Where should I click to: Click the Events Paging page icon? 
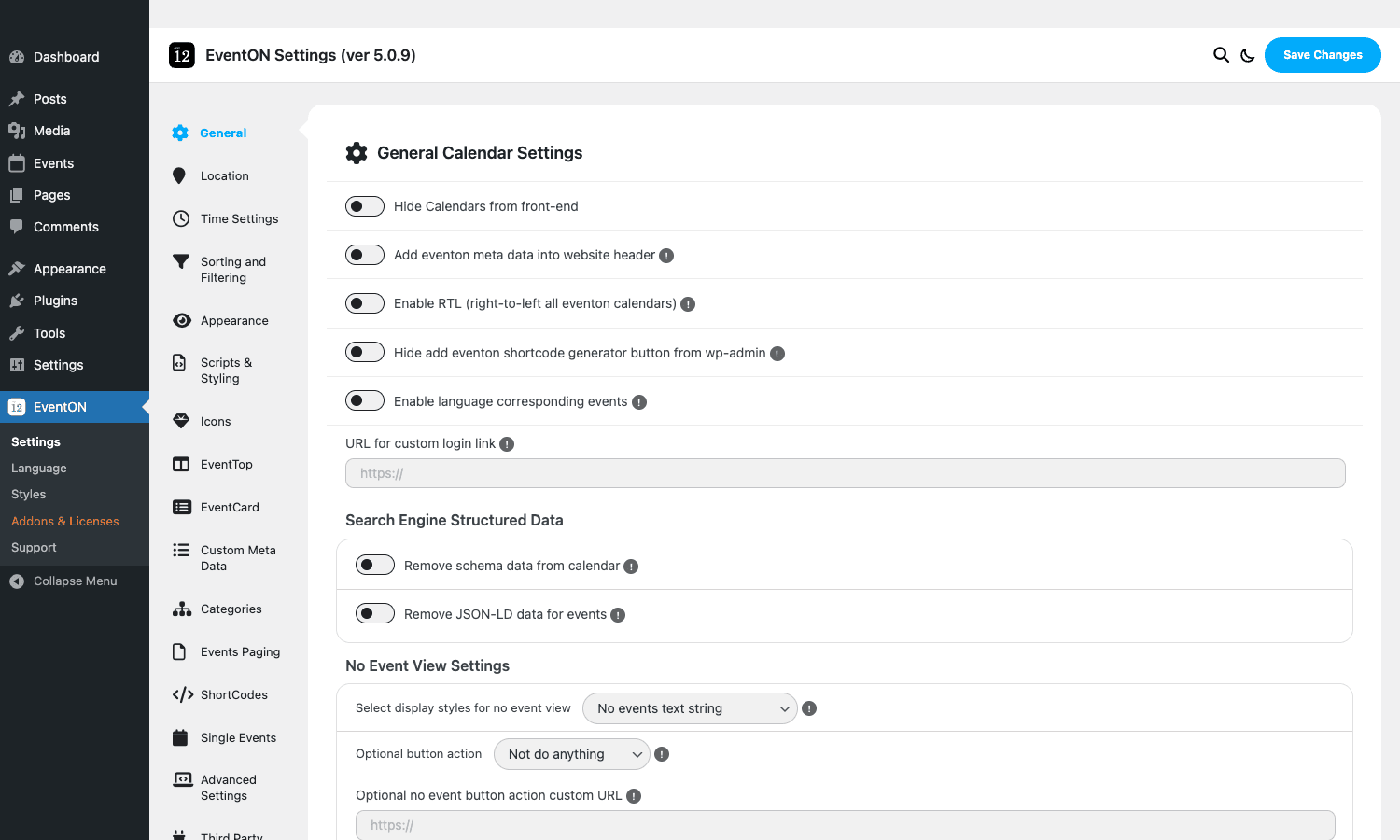click(x=179, y=651)
